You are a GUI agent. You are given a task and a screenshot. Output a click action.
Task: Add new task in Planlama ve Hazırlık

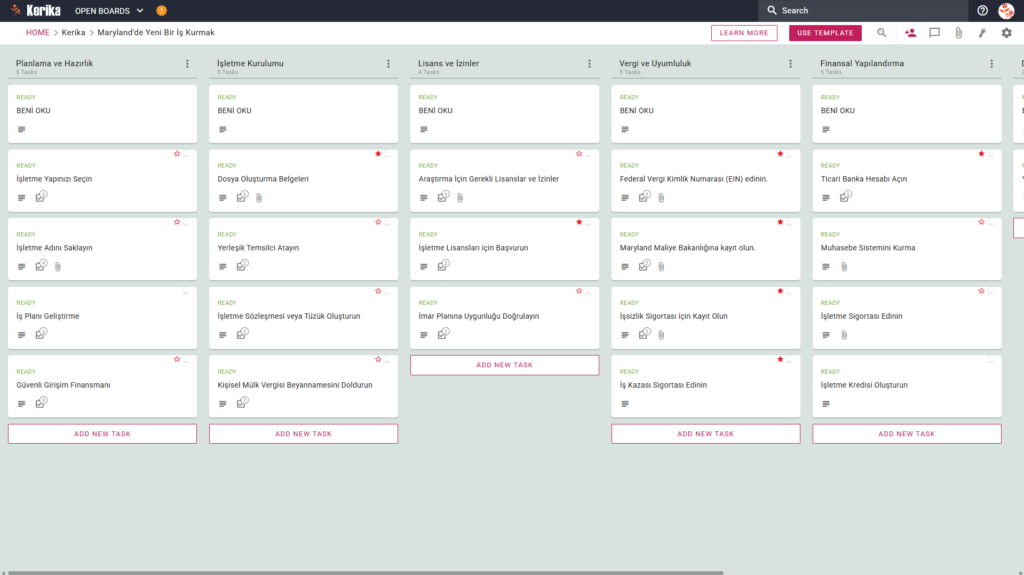(x=103, y=434)
